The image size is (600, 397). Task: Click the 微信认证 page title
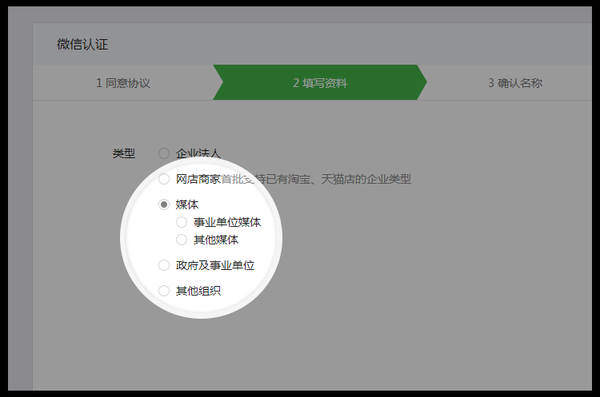click(82, 44)
